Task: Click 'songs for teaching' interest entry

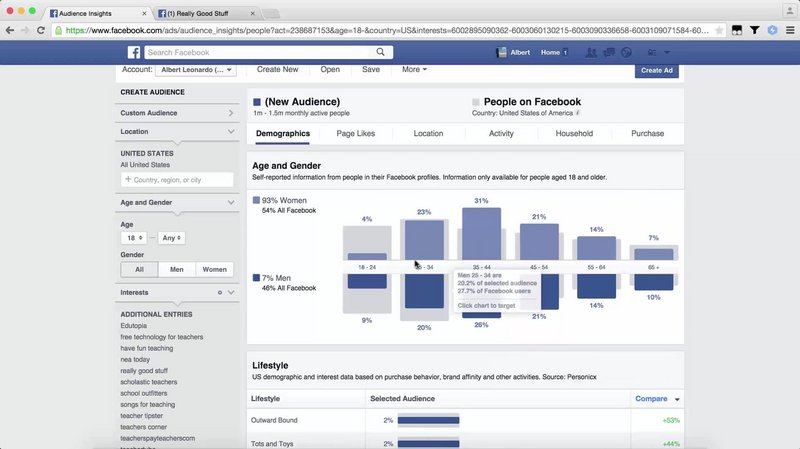Action: pos(147,404)
